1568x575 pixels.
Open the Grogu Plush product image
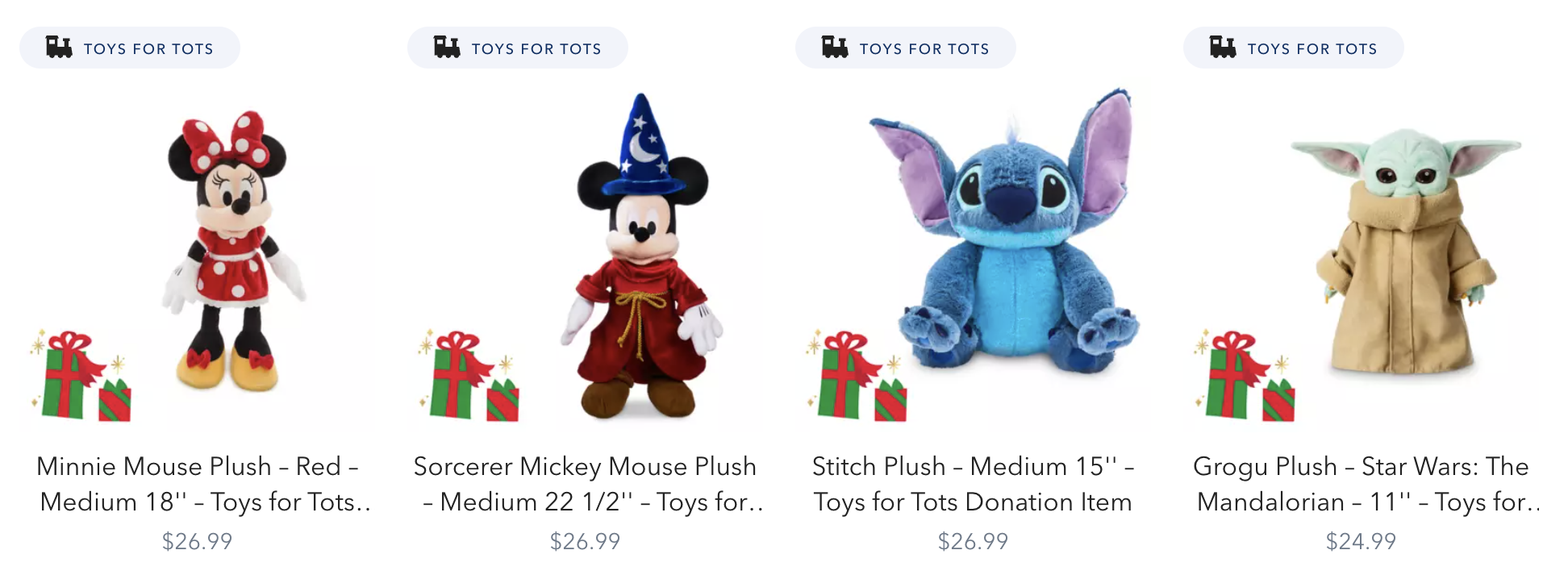(x=1406, y=252)
